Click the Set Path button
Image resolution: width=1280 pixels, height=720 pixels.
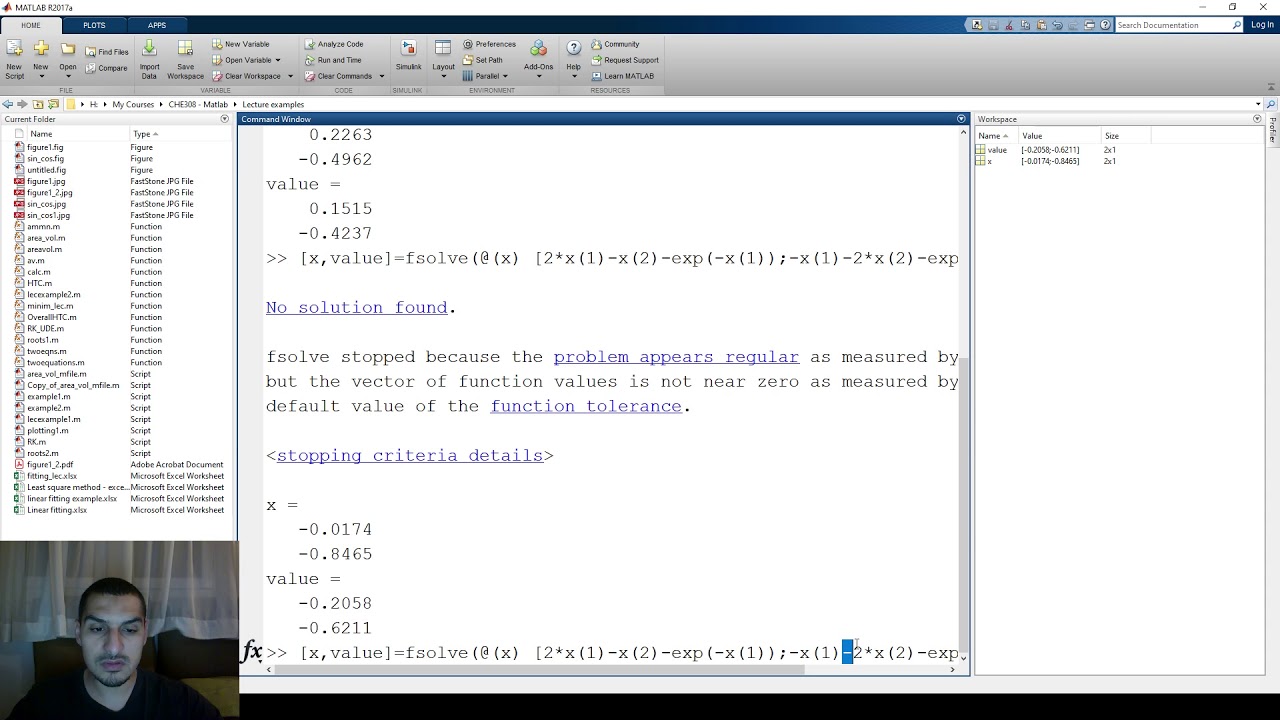(x=482, y=60)
